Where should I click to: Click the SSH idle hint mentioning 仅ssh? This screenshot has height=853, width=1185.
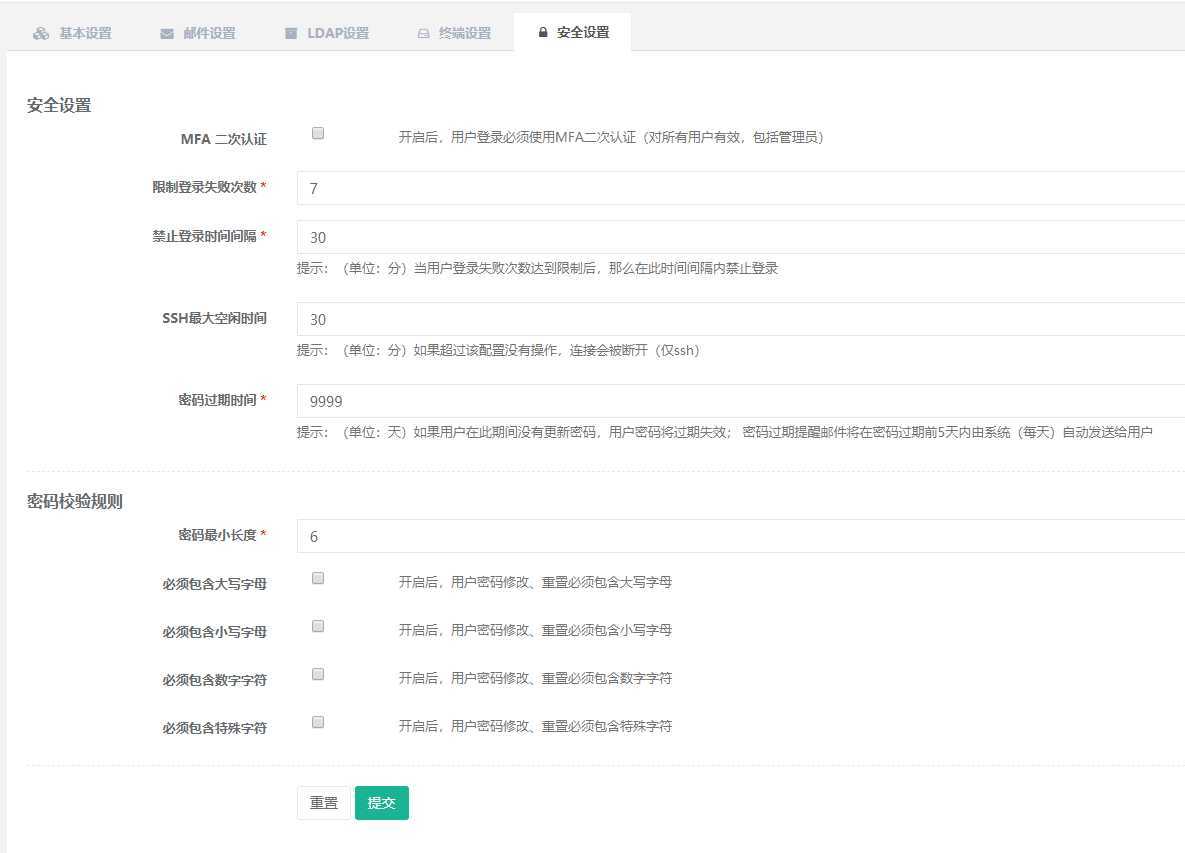(x=498, y=351)
